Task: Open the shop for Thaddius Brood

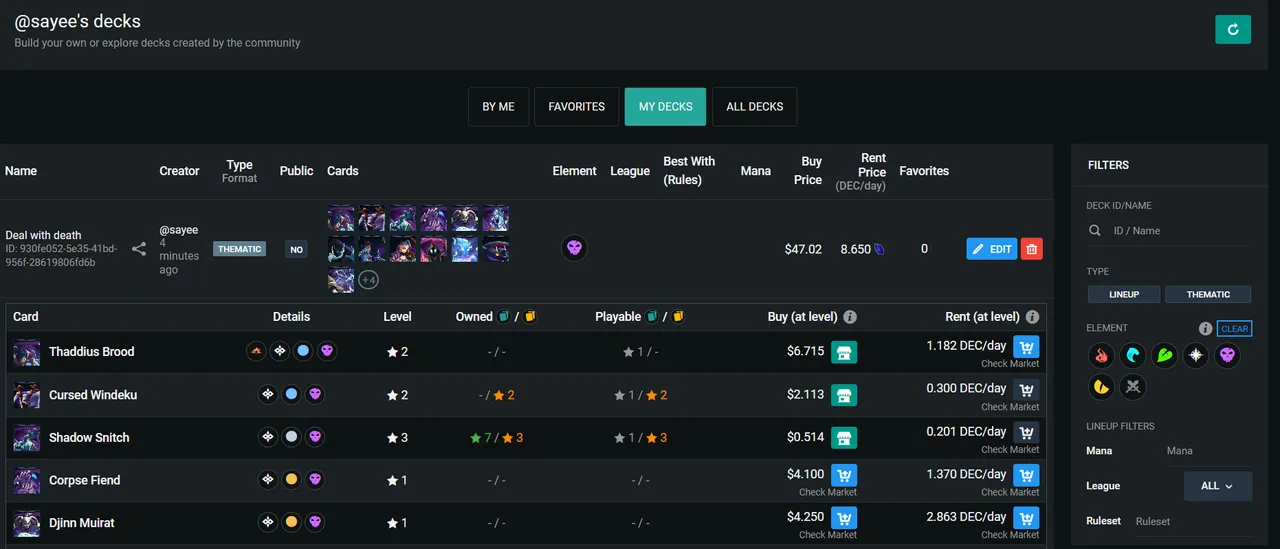Action: point(844,352)
